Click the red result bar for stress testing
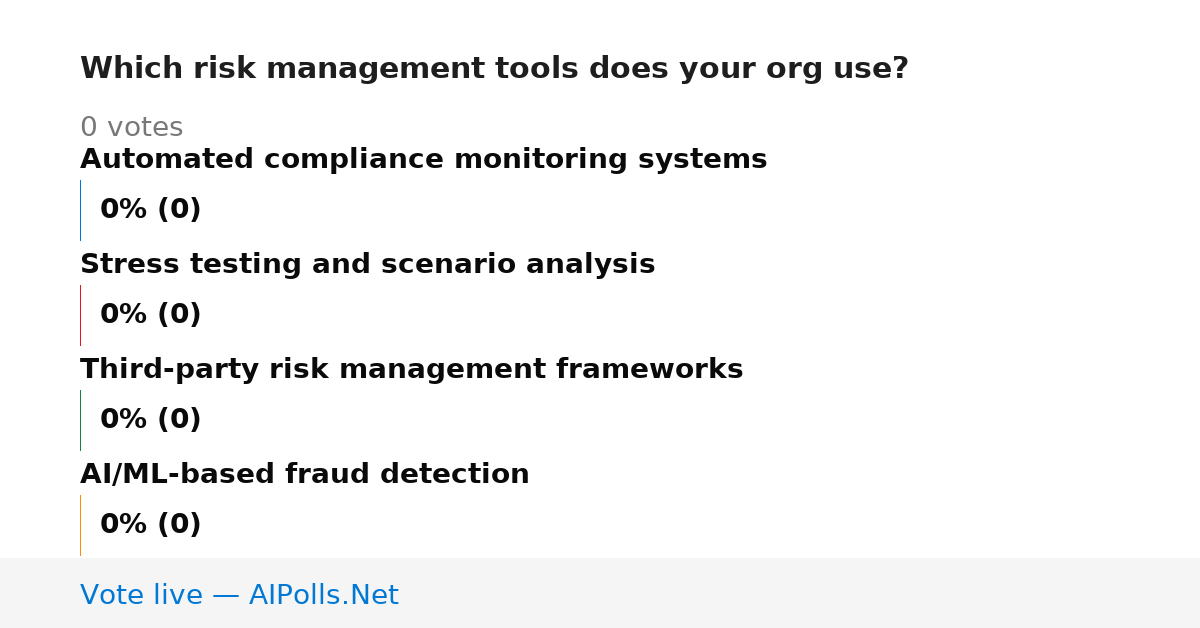The height and width of the screenshot is (628, 1200). [x=80, y=315]
